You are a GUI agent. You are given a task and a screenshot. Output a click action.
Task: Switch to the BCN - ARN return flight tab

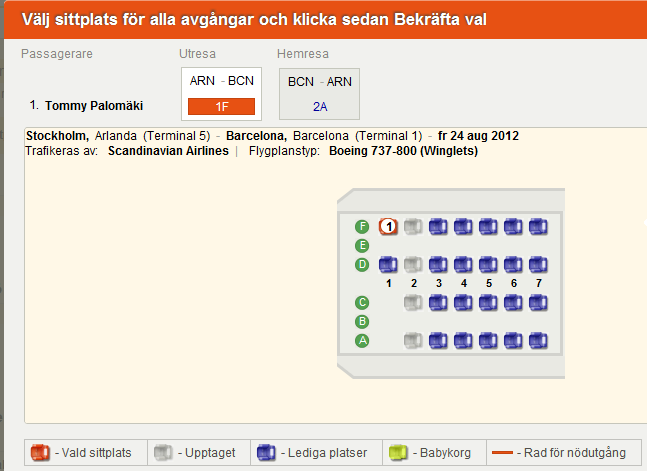point(319,81)
